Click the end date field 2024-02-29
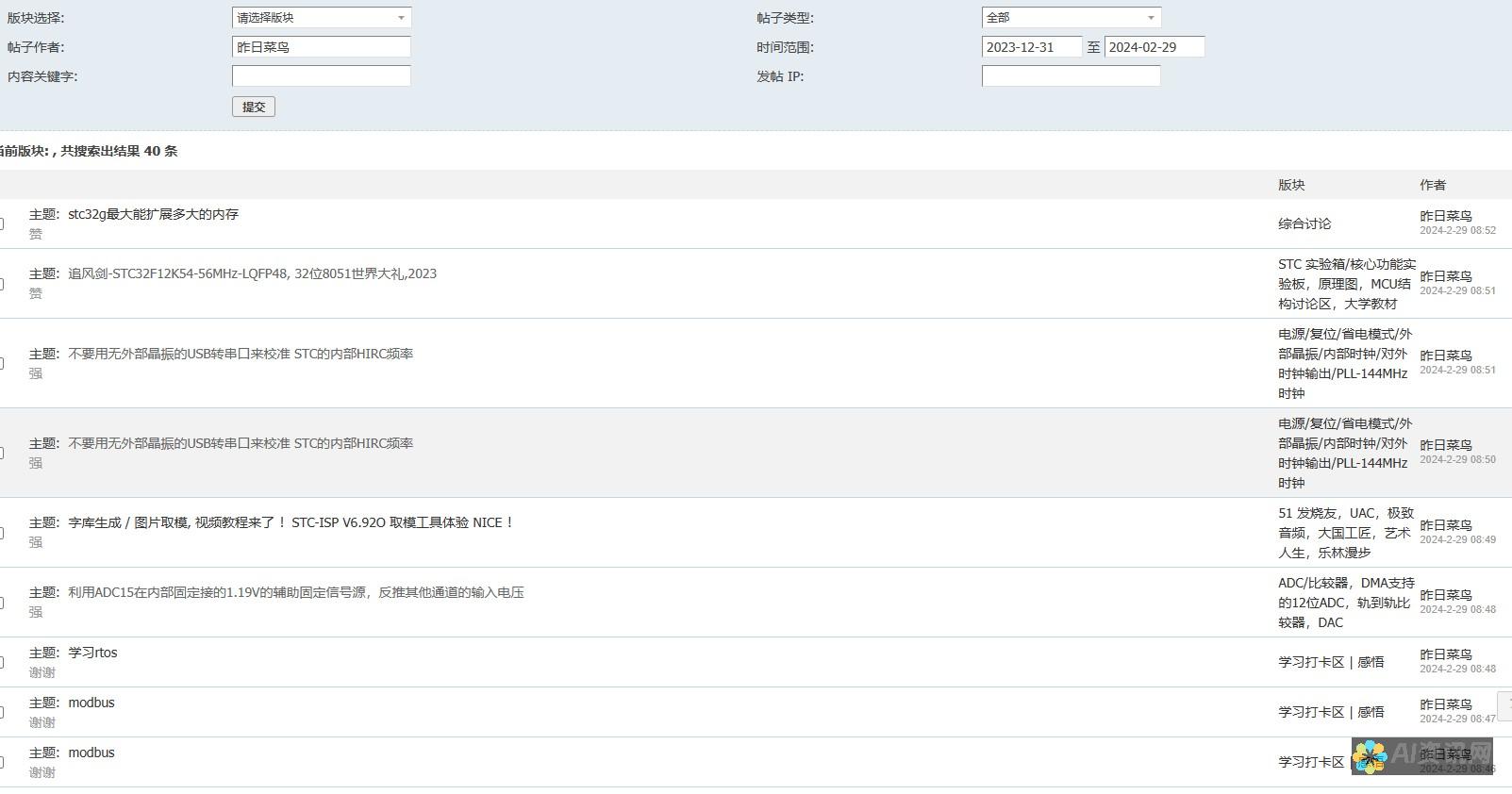The width and height of the screenshot is (1512, 794). click(x=1155, y=47)
